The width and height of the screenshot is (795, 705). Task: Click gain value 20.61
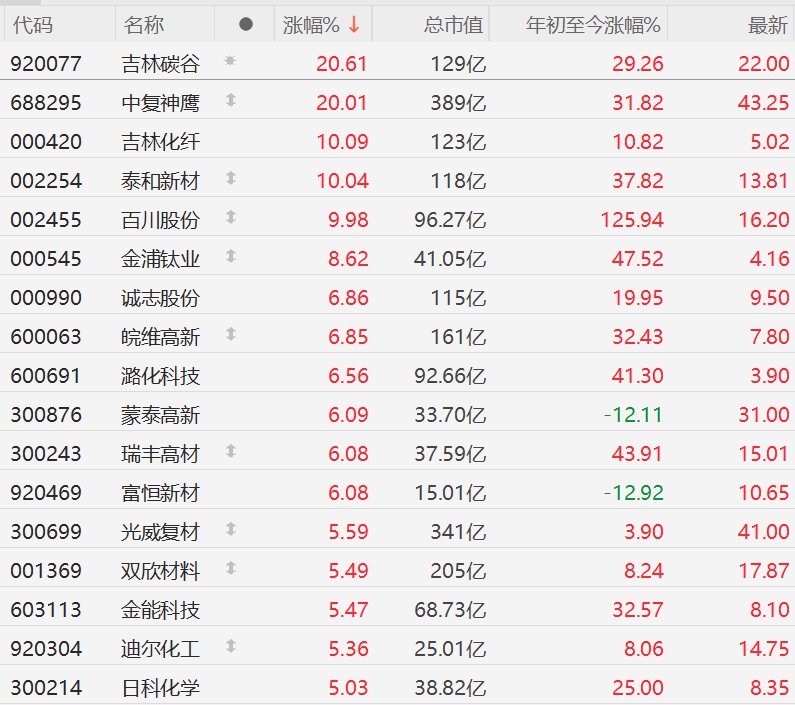(342, 64)
